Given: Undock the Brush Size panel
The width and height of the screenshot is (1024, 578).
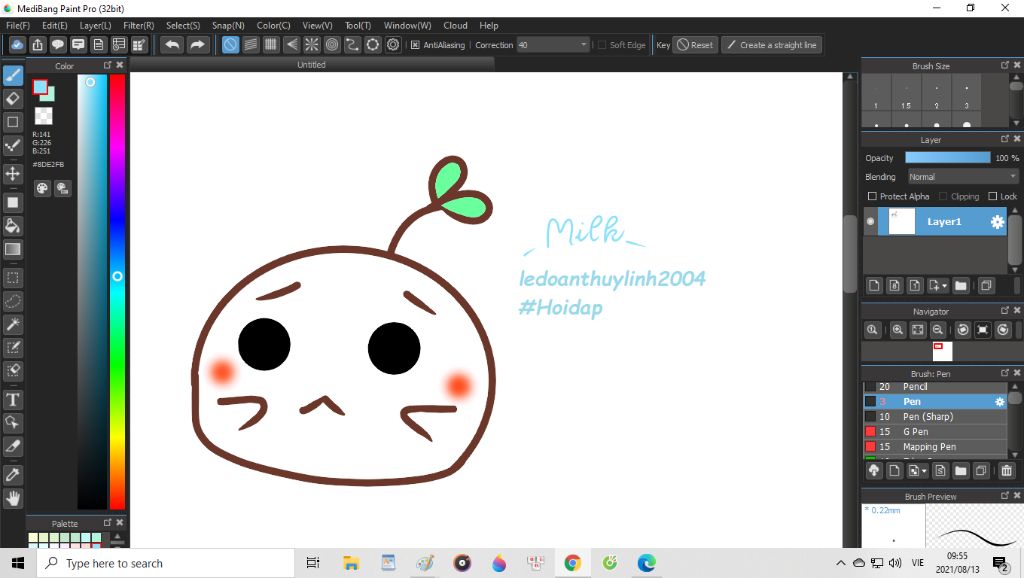Looking at the screenshot, I should [1005, 65].
